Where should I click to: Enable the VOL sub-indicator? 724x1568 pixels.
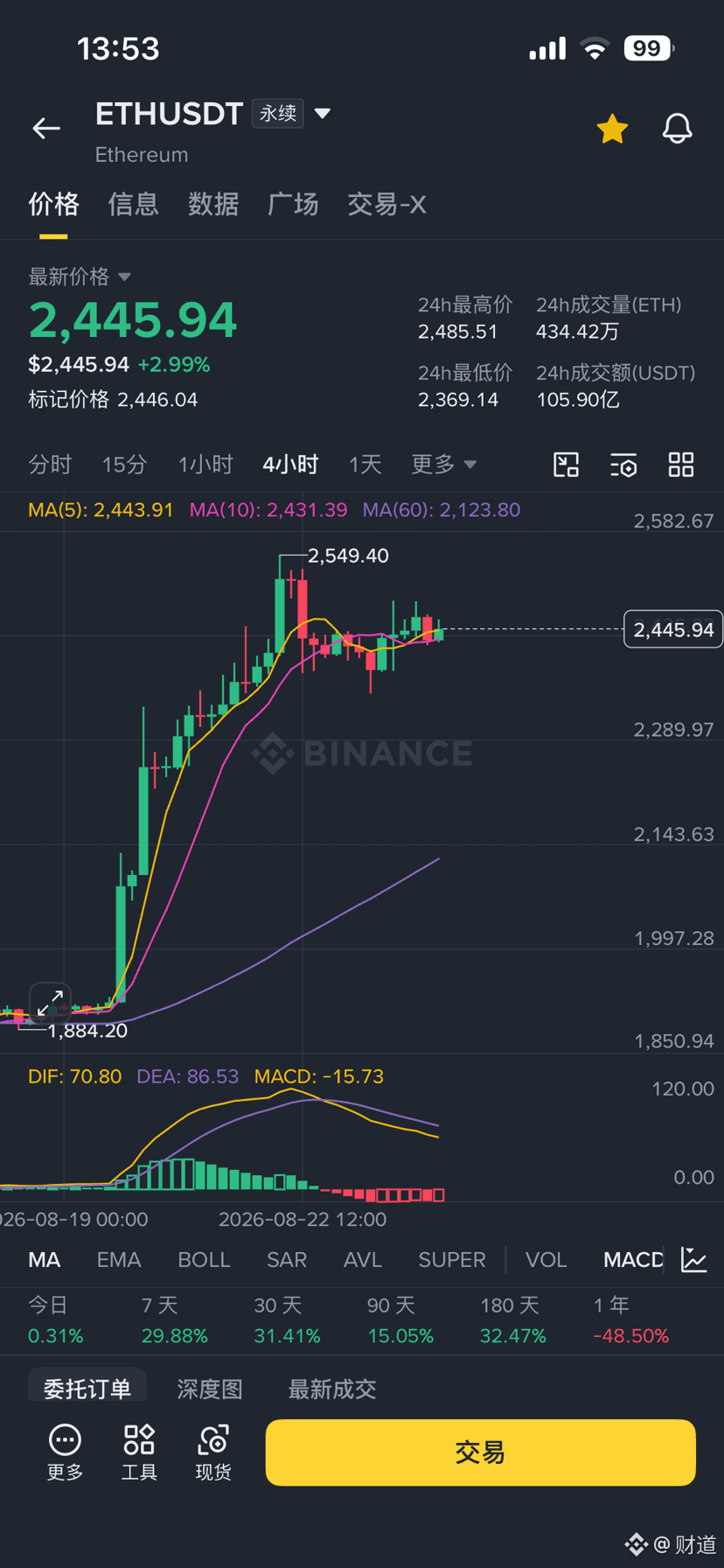pos(546,1260)
